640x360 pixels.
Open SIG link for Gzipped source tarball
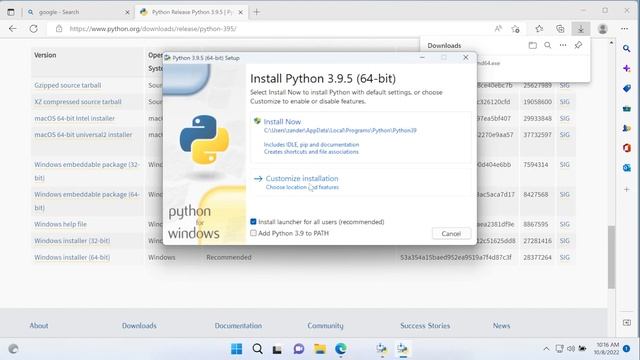[x=564, y=85]
